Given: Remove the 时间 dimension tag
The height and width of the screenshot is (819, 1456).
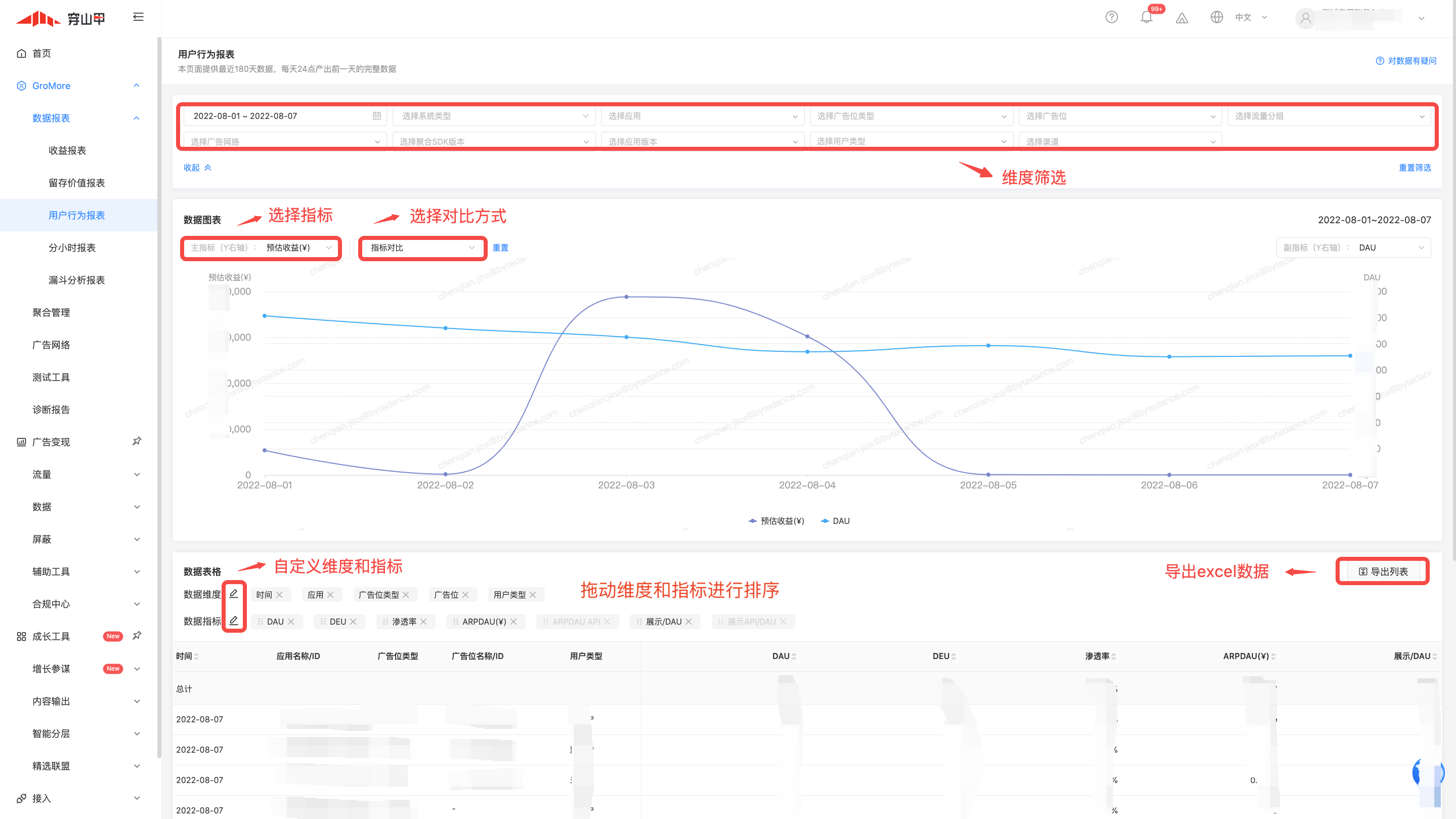Looking at the screenshot, I should 279,594.
